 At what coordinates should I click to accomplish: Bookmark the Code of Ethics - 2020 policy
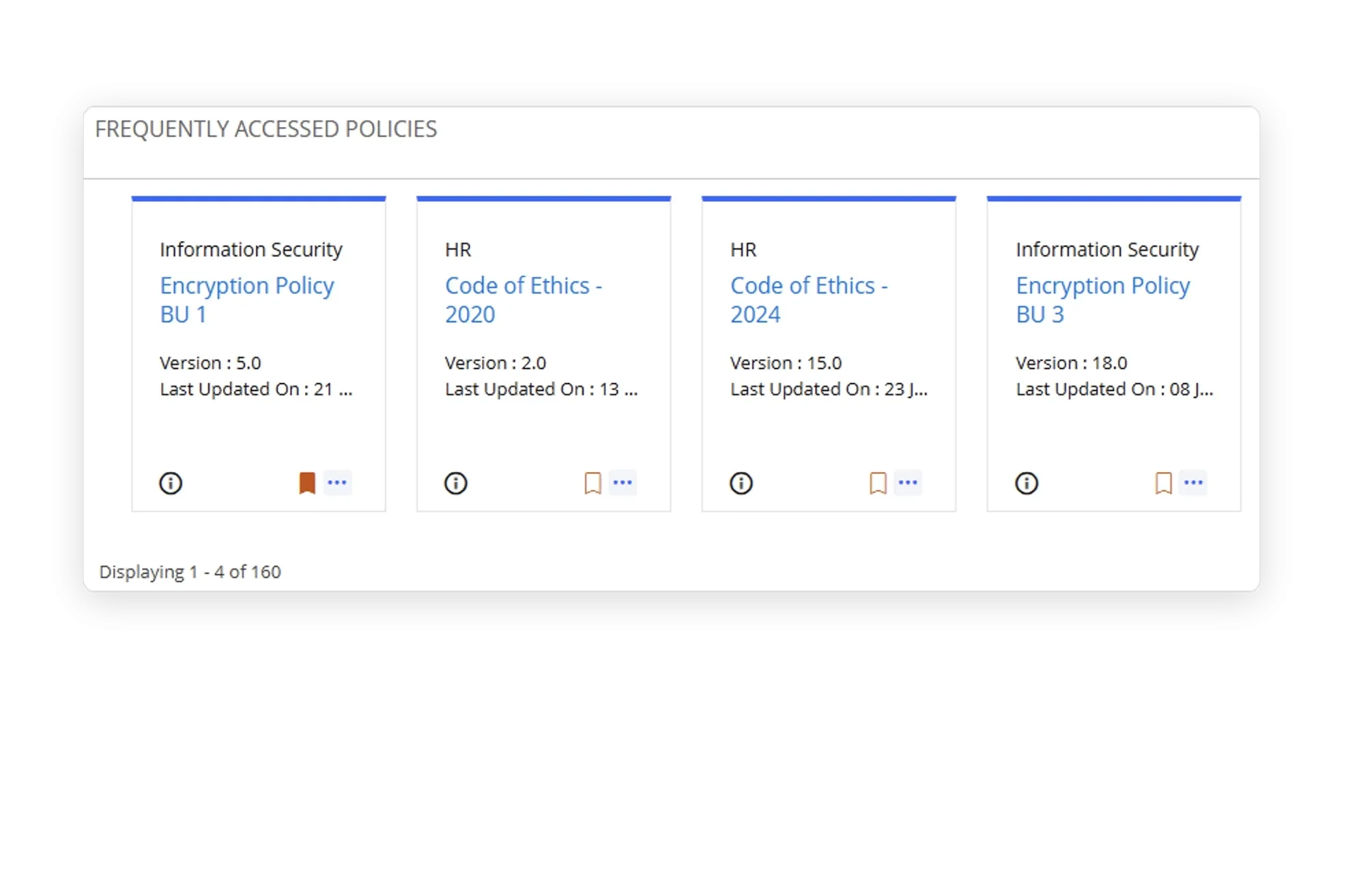tap(592, 483)
